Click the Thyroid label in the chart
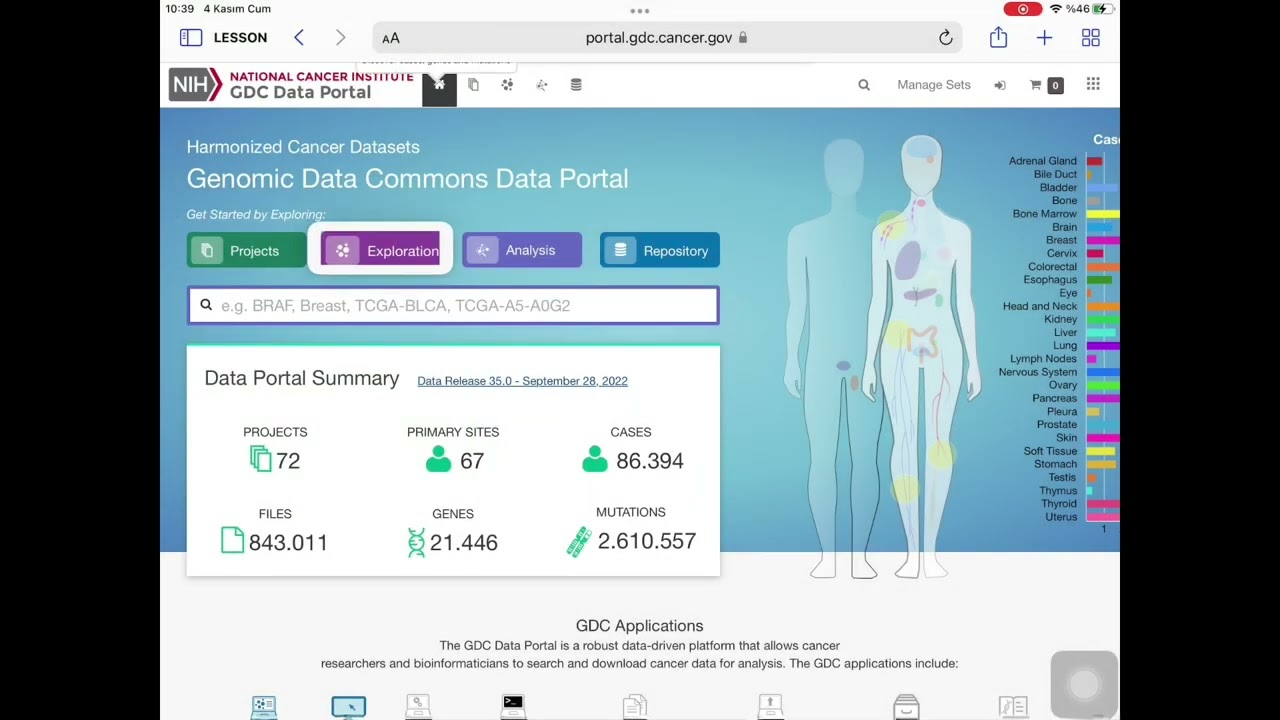Viewport: 1280px width, 720px height. pos(1059,504)
